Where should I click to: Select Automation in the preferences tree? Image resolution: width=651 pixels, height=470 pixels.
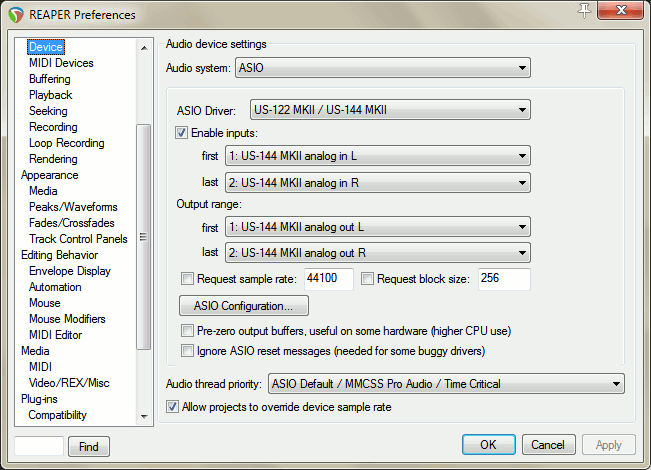pos(55,287)
